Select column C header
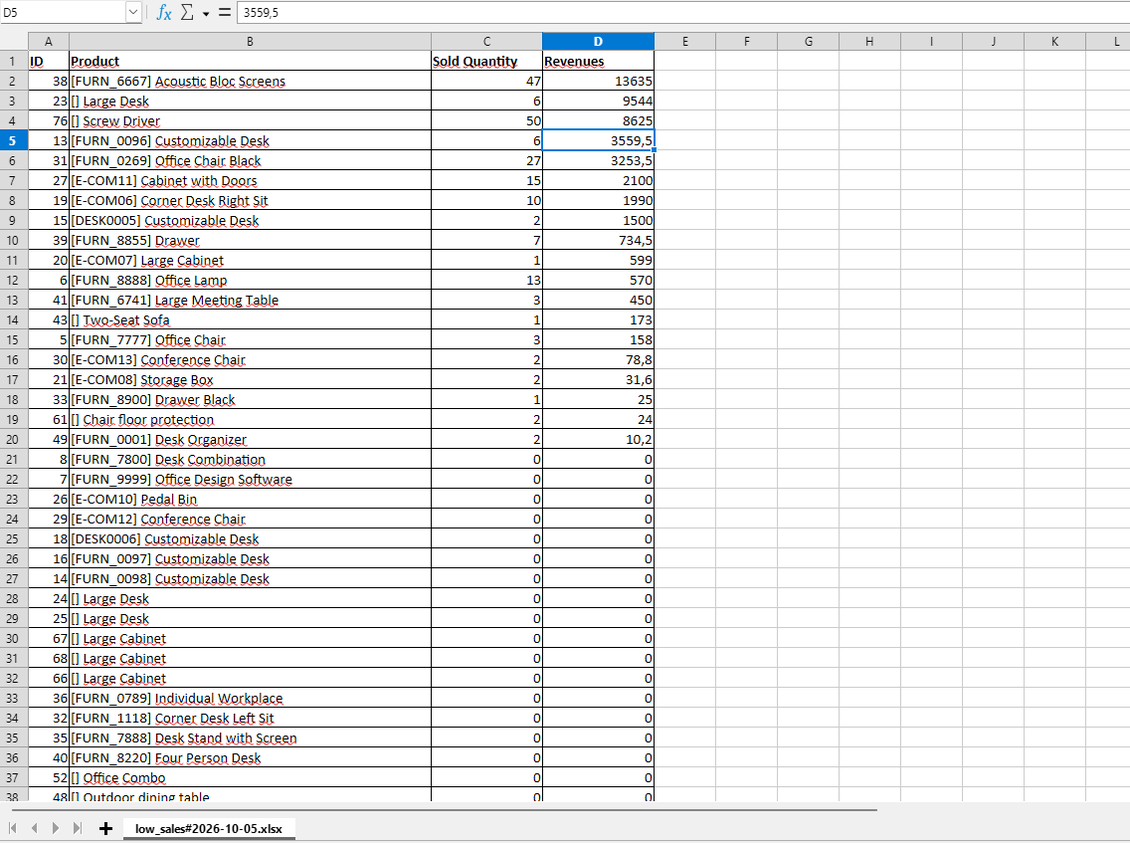1130x843 pixels. point(486,41)
